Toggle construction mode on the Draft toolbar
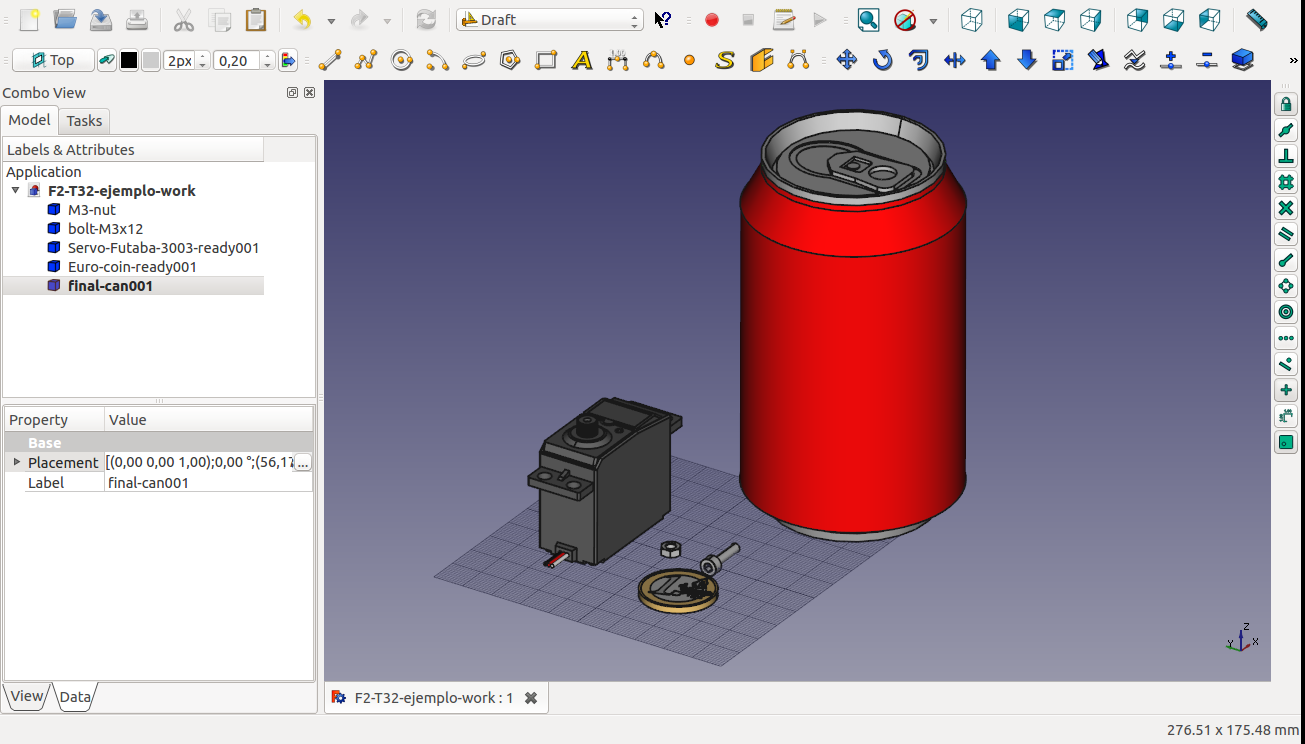The image size is (1305, 744). point(106,61)
